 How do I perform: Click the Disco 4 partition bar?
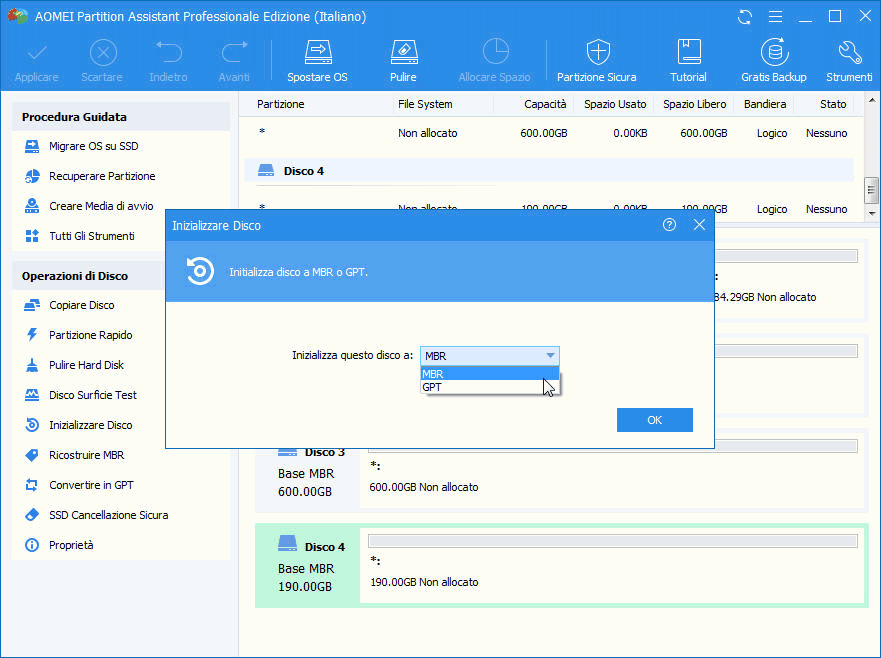tap(612, 541)
